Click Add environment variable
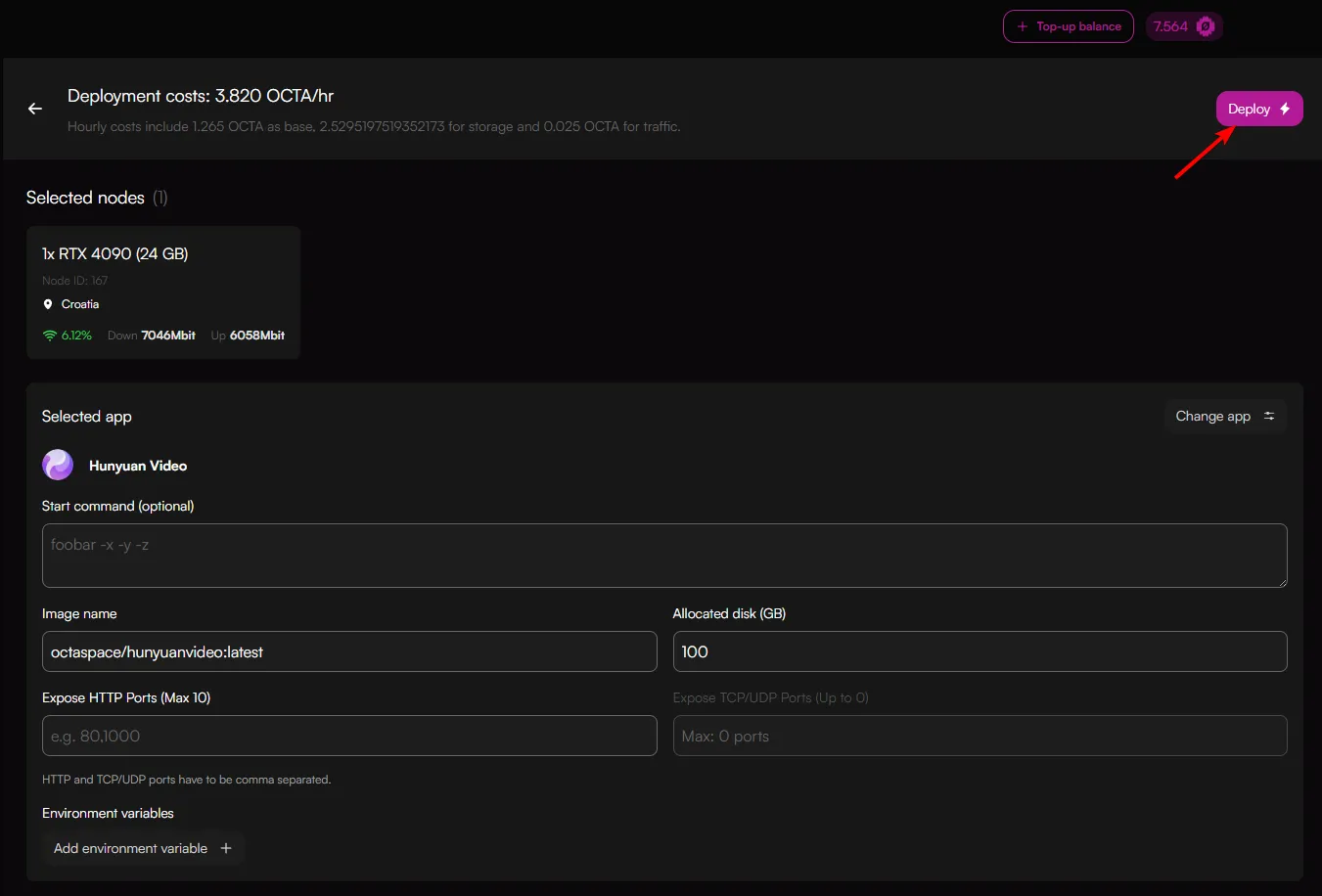Viewport: 1322px width, 896px height. click(x=131, y=848)
